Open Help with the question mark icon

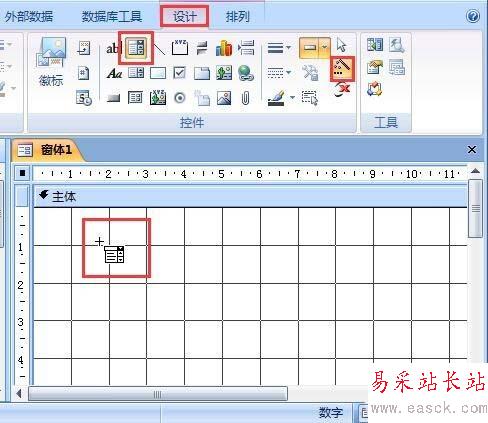coord(473,16)
